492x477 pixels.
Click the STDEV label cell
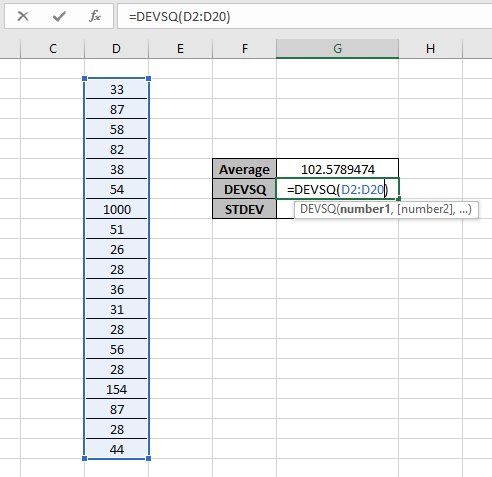(244, 209)
